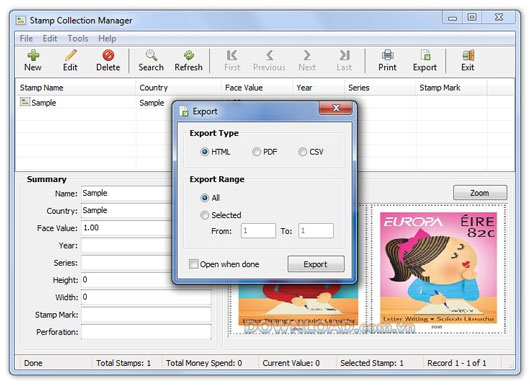
Task: Click Selected Stamp: 1 status entry
Action: [372, 363]
